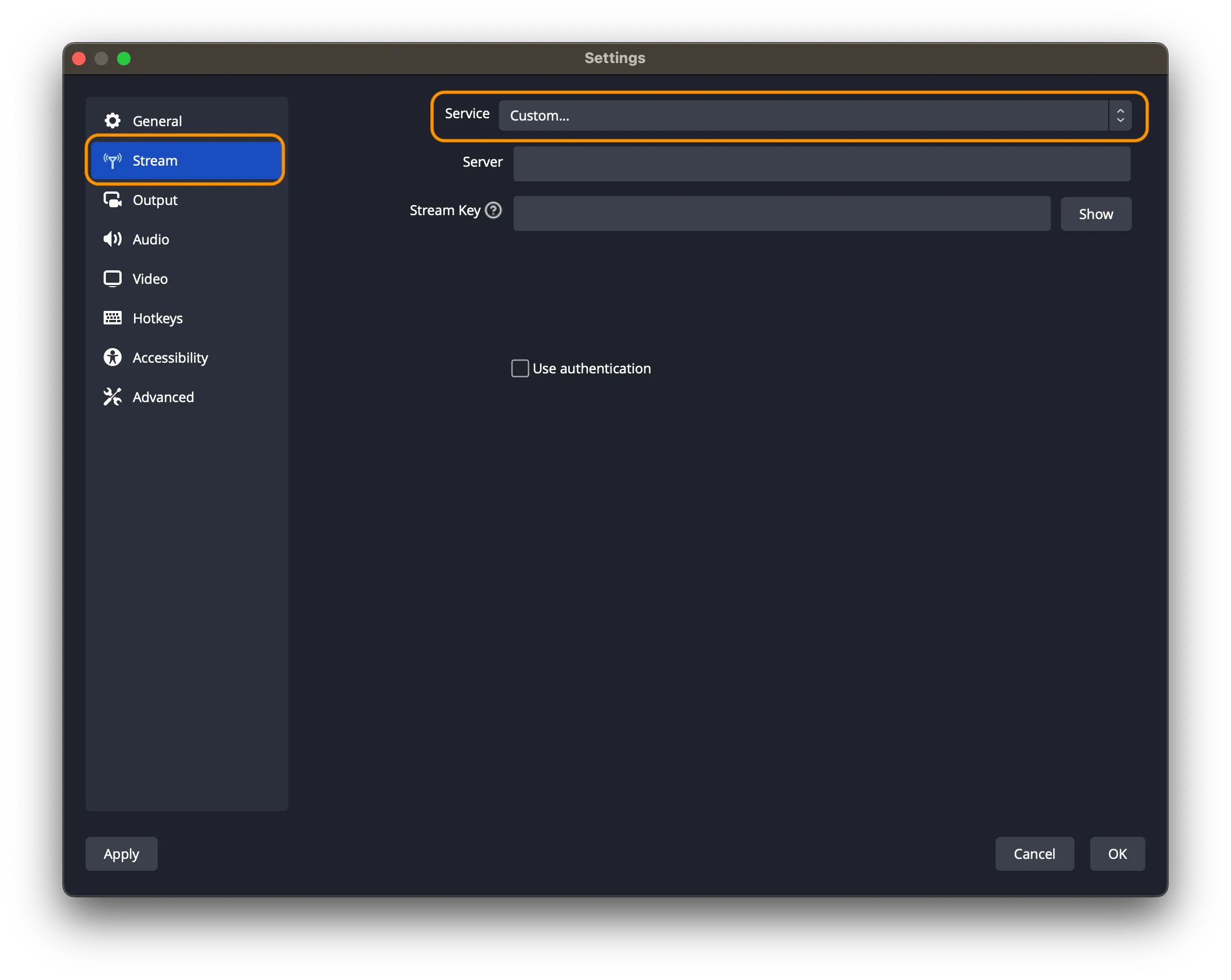
Task: Click the General gear icon
Action: pos(113,121)
